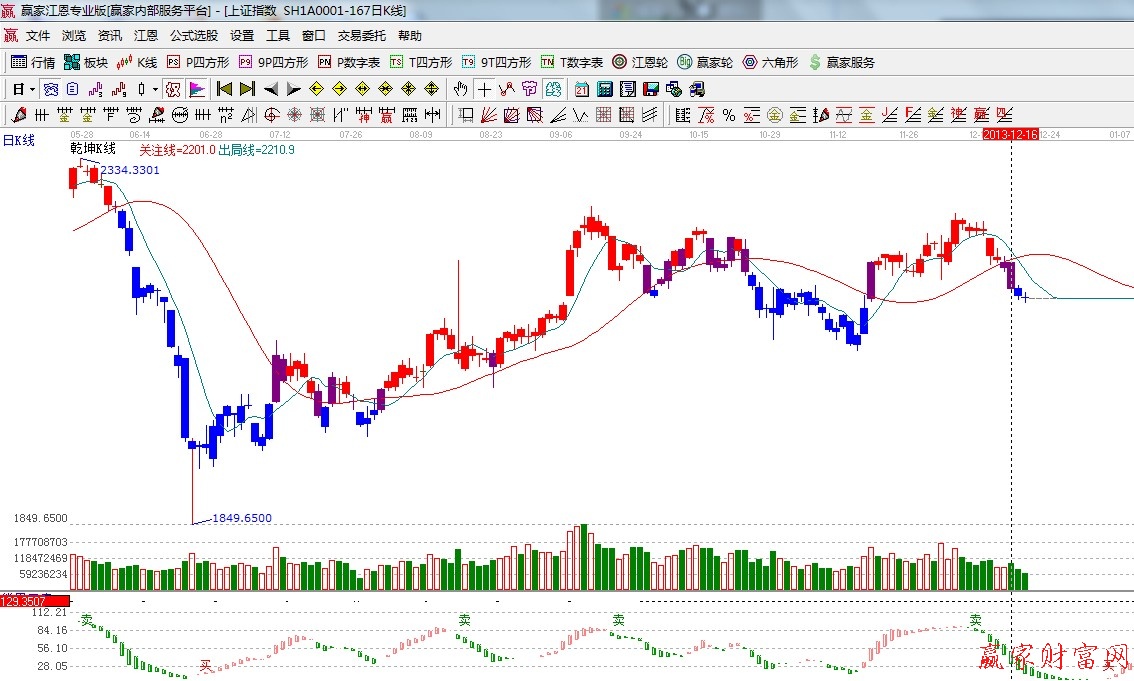Click the calendar date icon in toolbar
This screenshot has width=1134, height=681.
pos(581,89)
